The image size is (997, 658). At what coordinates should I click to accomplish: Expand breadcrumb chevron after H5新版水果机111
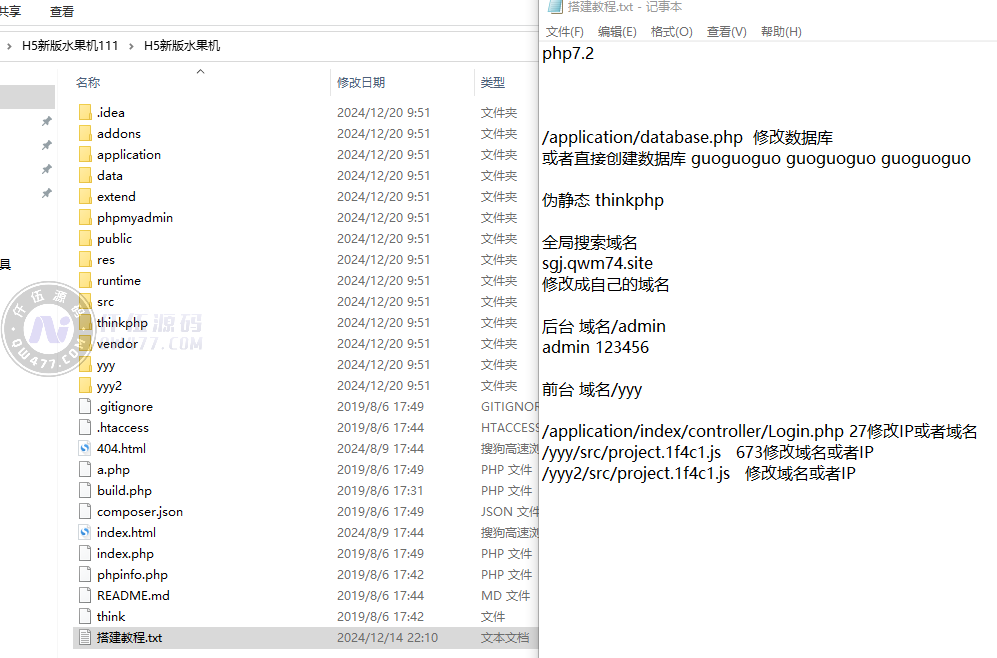[133, 46]
